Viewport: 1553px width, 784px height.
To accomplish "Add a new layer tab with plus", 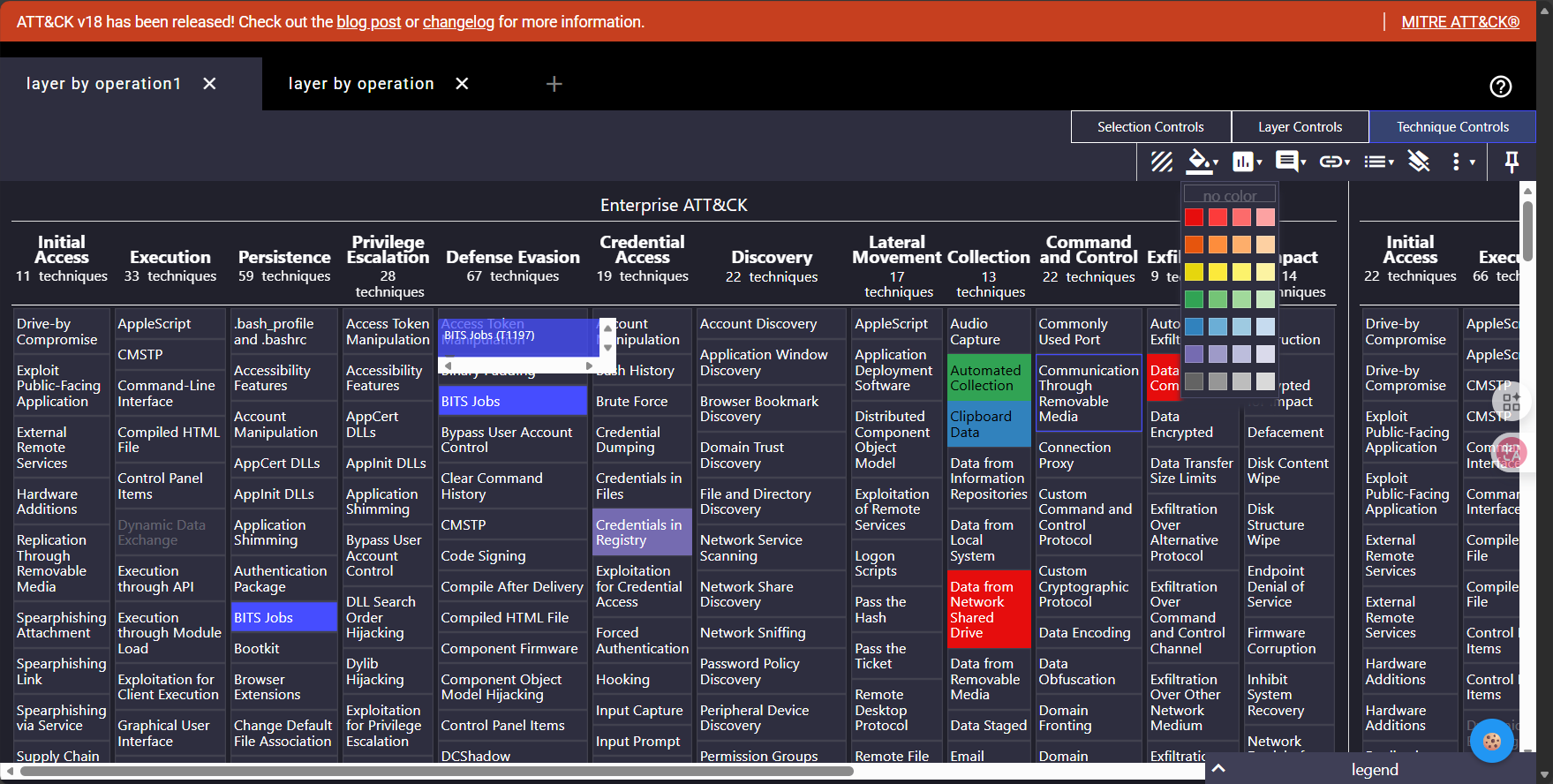I will 554,84.
